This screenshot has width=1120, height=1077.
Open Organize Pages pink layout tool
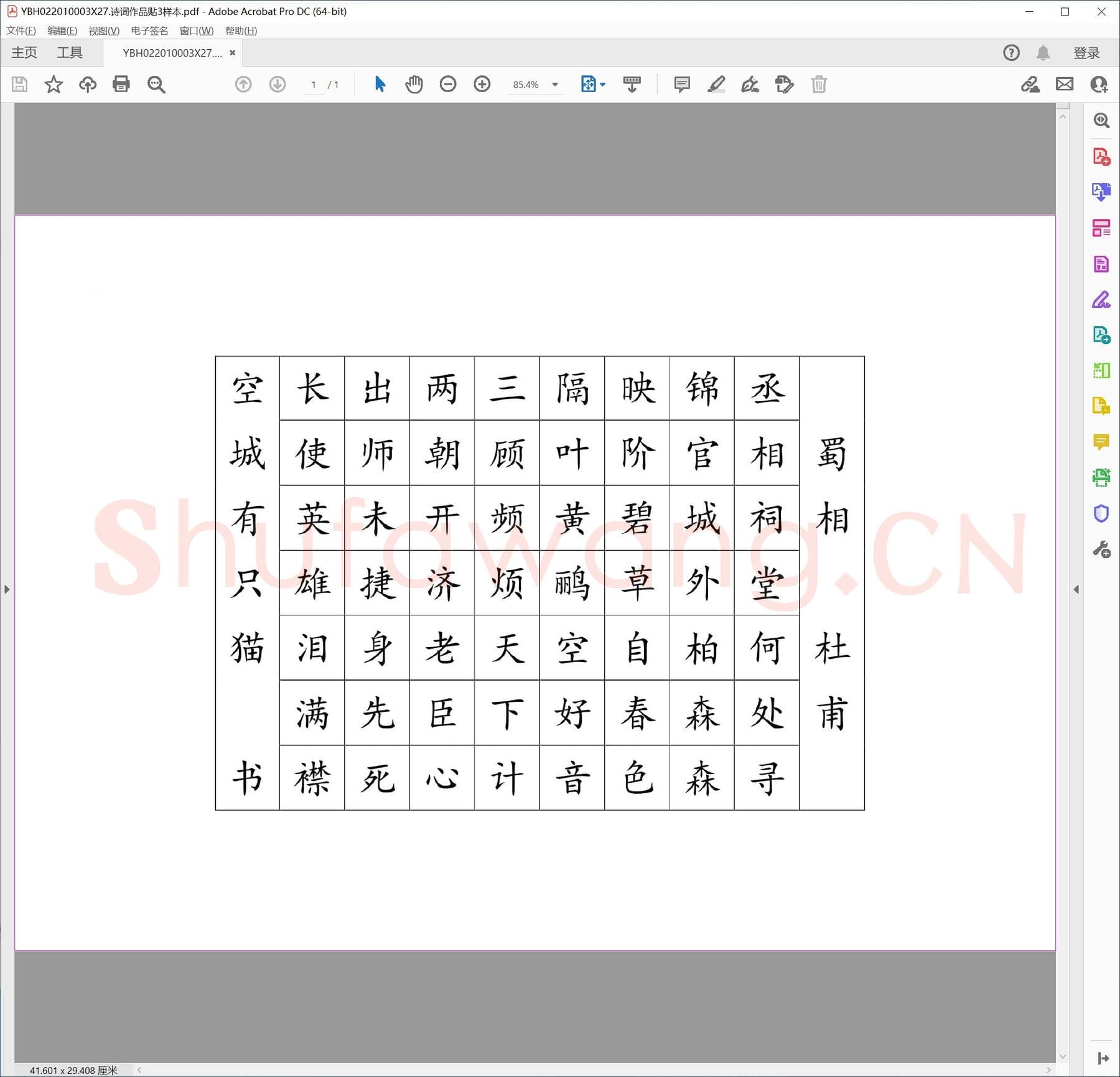click(x=1101, y=228)
